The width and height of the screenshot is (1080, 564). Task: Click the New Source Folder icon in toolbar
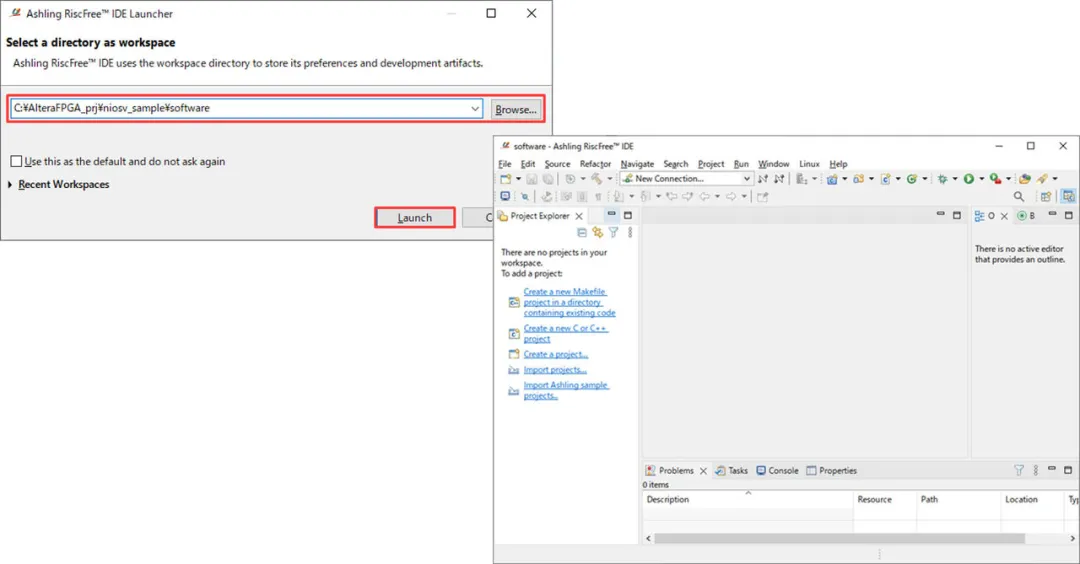coord(858,179)
